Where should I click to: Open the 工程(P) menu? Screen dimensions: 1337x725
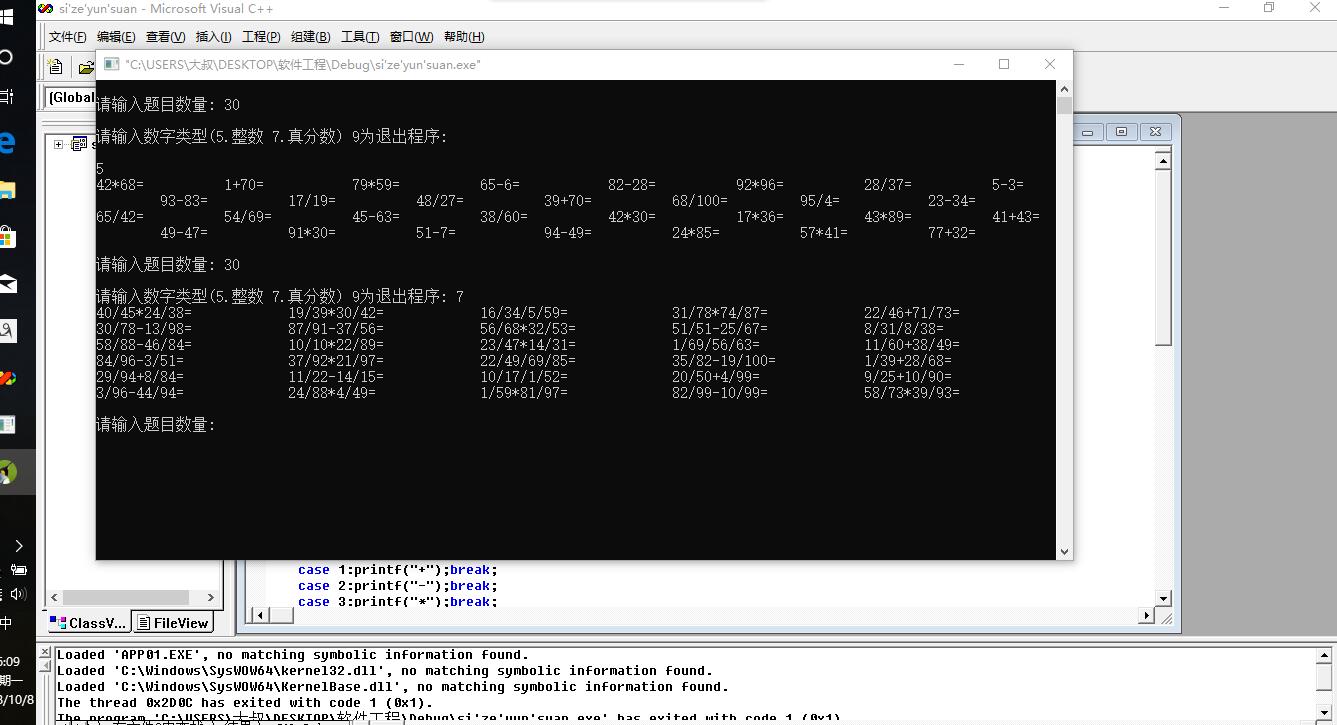pos(261,37)
